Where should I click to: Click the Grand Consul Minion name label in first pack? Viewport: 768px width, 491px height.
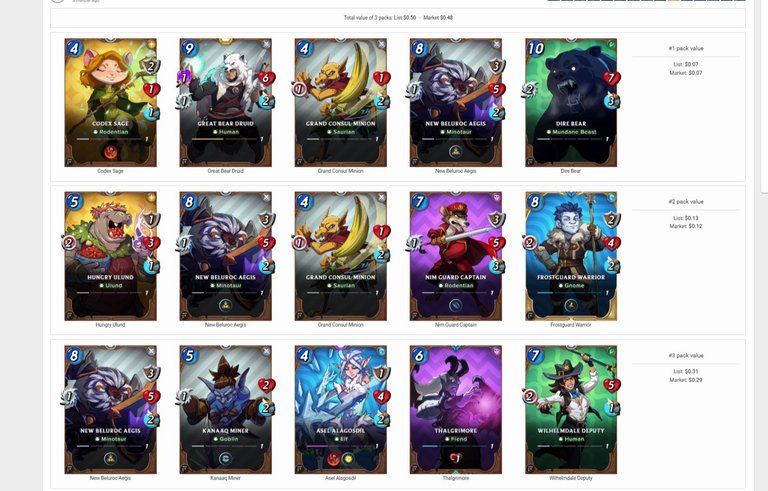[340, 171]
